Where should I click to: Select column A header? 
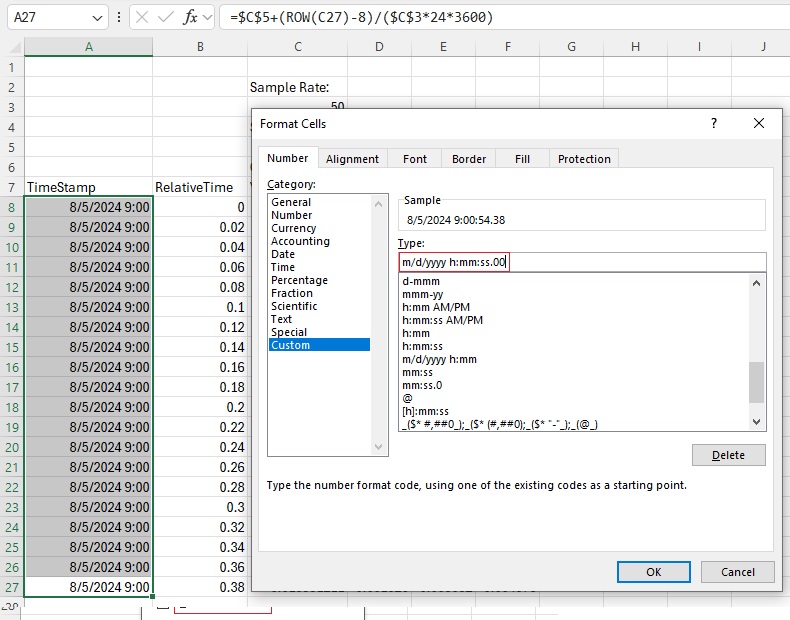click(89, 47)
